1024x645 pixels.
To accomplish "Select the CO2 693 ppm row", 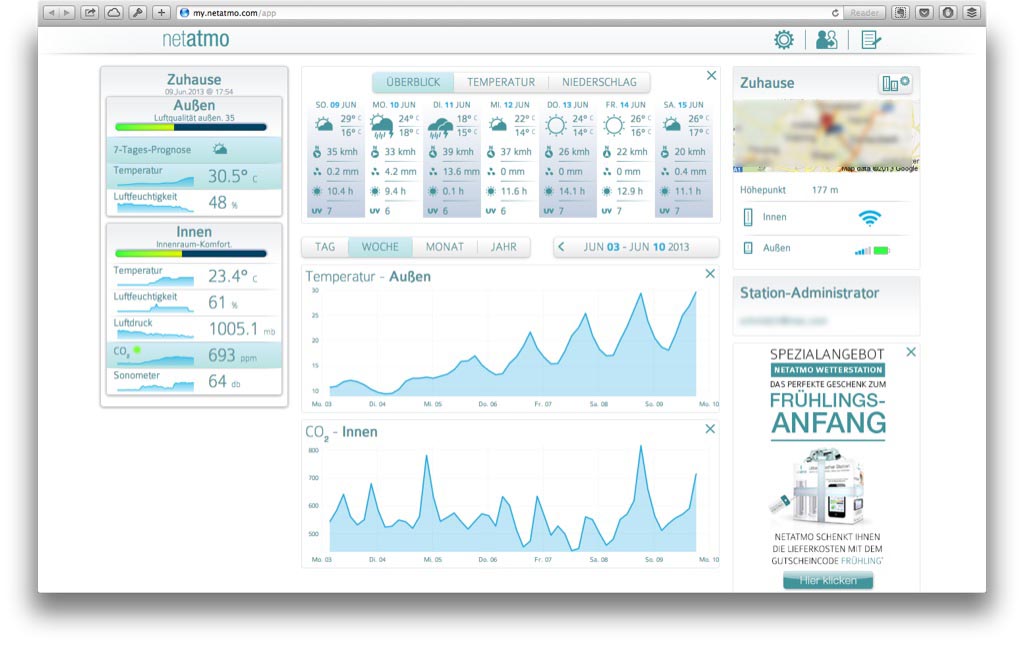I will coord(194,355).
